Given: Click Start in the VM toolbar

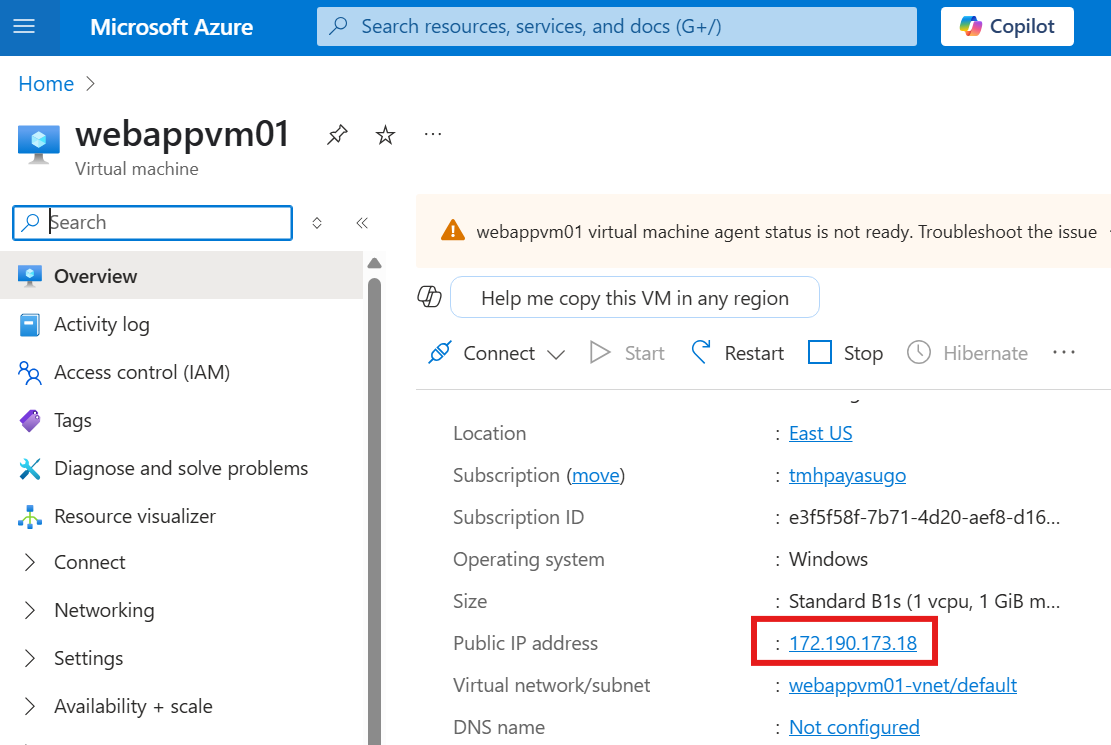Looking at the screenshot, I should [627, 353].
